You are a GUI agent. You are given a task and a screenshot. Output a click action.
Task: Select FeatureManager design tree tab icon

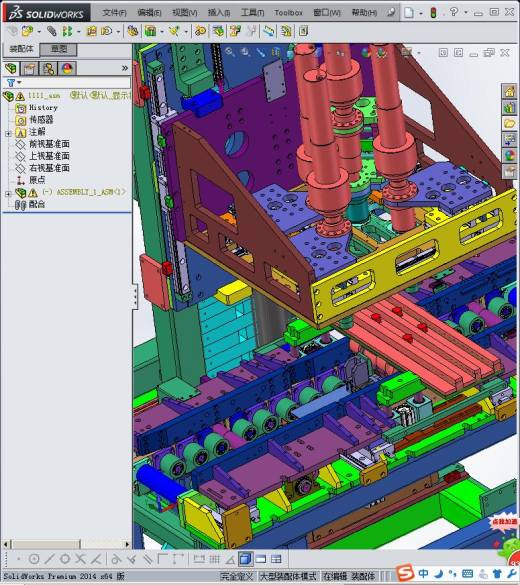[x=12, y=68]
